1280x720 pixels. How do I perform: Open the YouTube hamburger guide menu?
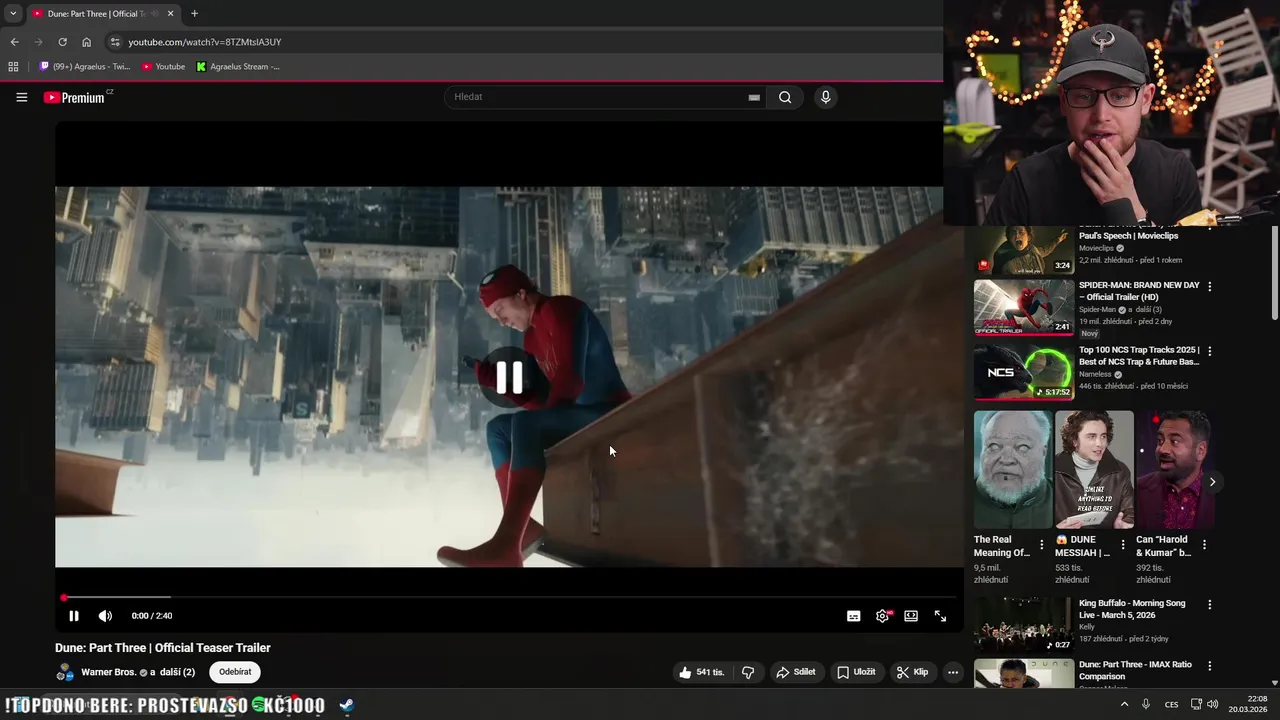[x=21, y=97]
